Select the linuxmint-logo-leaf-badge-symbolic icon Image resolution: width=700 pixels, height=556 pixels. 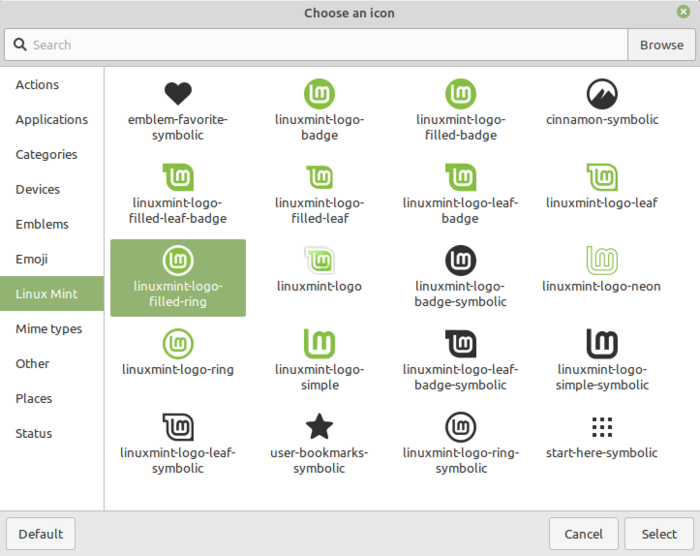point(460,345)
